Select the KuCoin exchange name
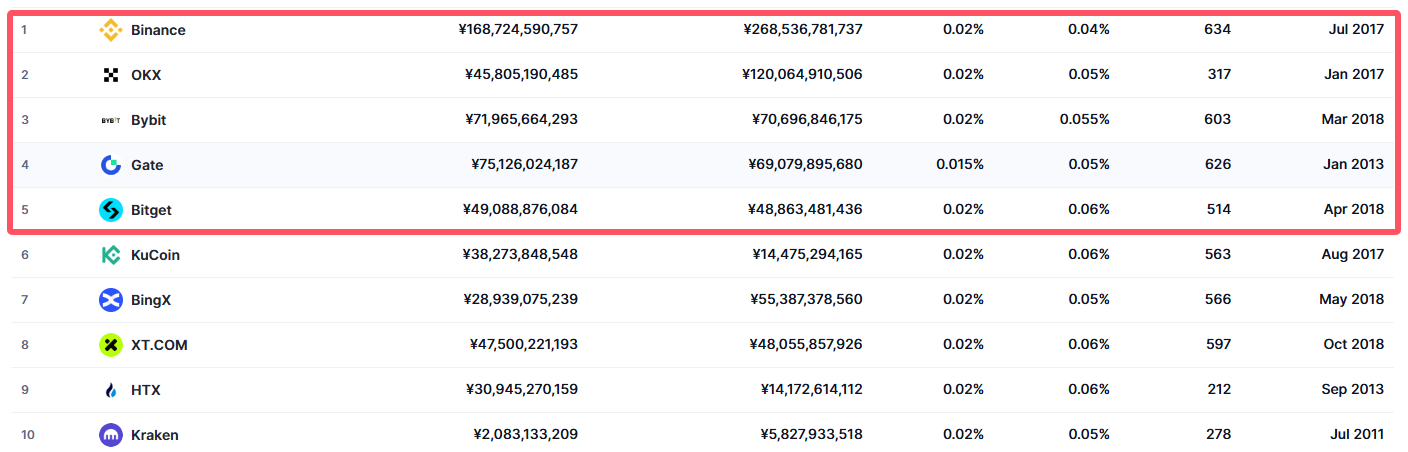1408x452 pixels. point(155,255)
